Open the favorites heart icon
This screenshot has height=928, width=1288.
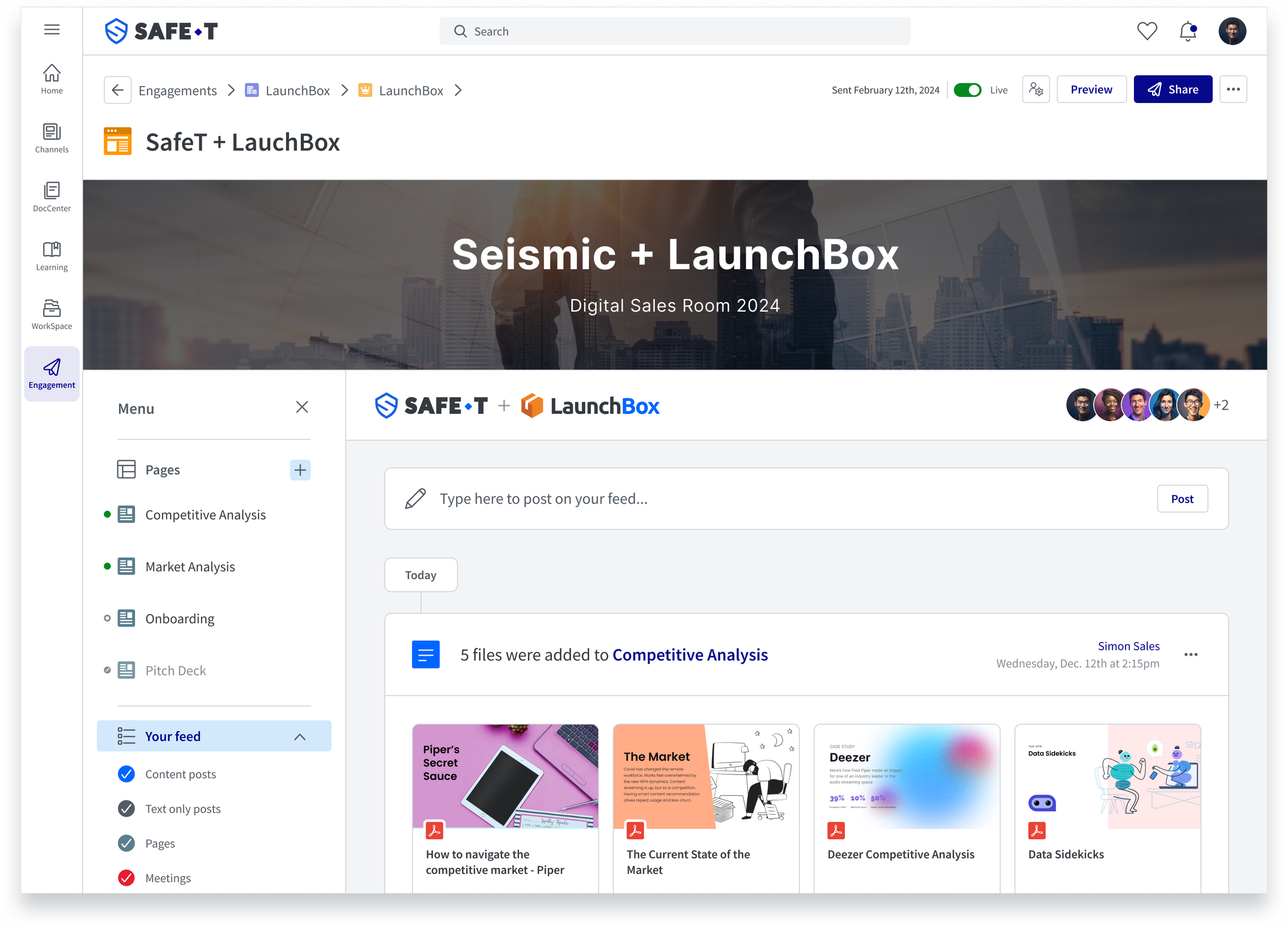1147,31
